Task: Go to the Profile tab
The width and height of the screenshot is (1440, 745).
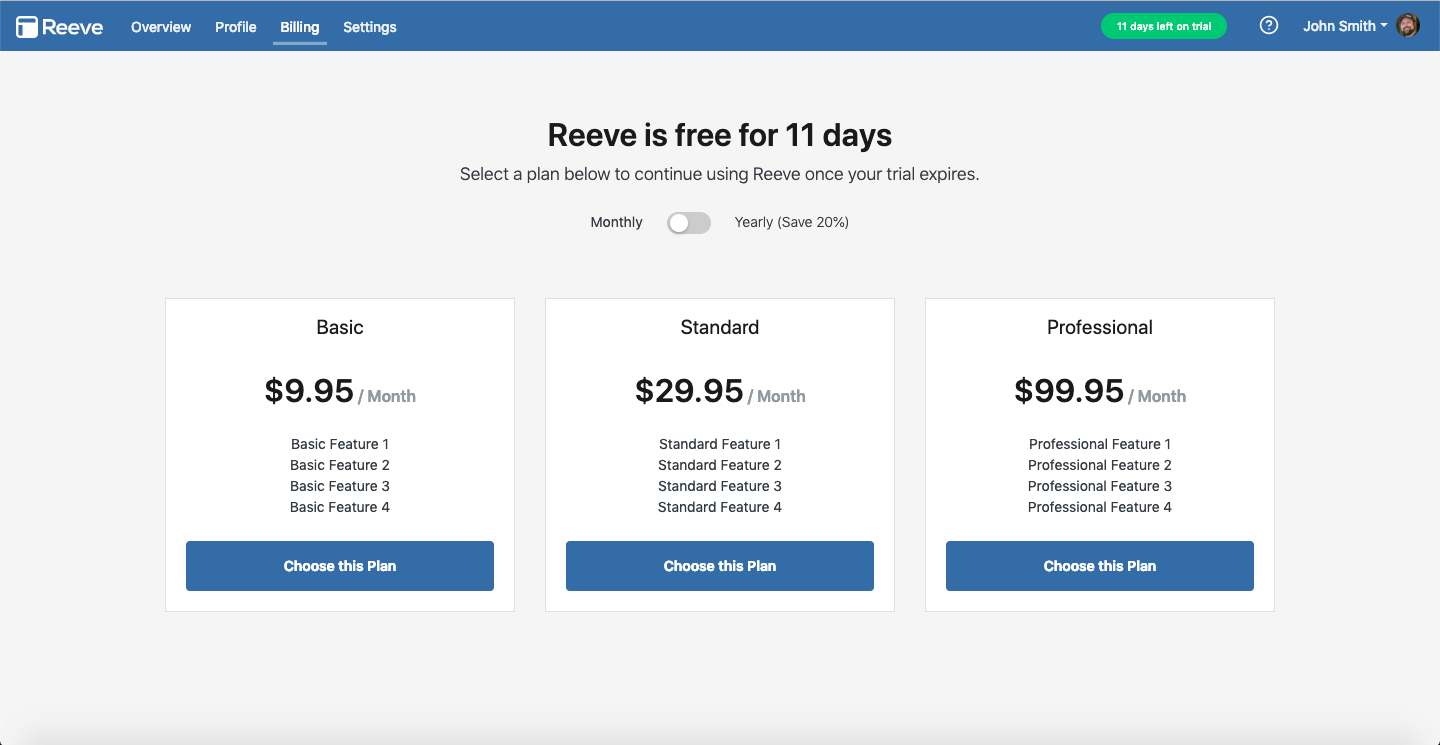Action: point(236,27)
